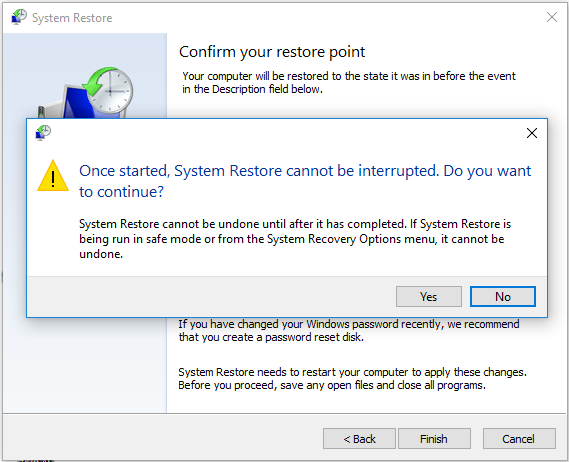The height and width of the screenshot is (462, 569).
Task: Click the large clock restore illustration
Action: [x=86, y=92]
